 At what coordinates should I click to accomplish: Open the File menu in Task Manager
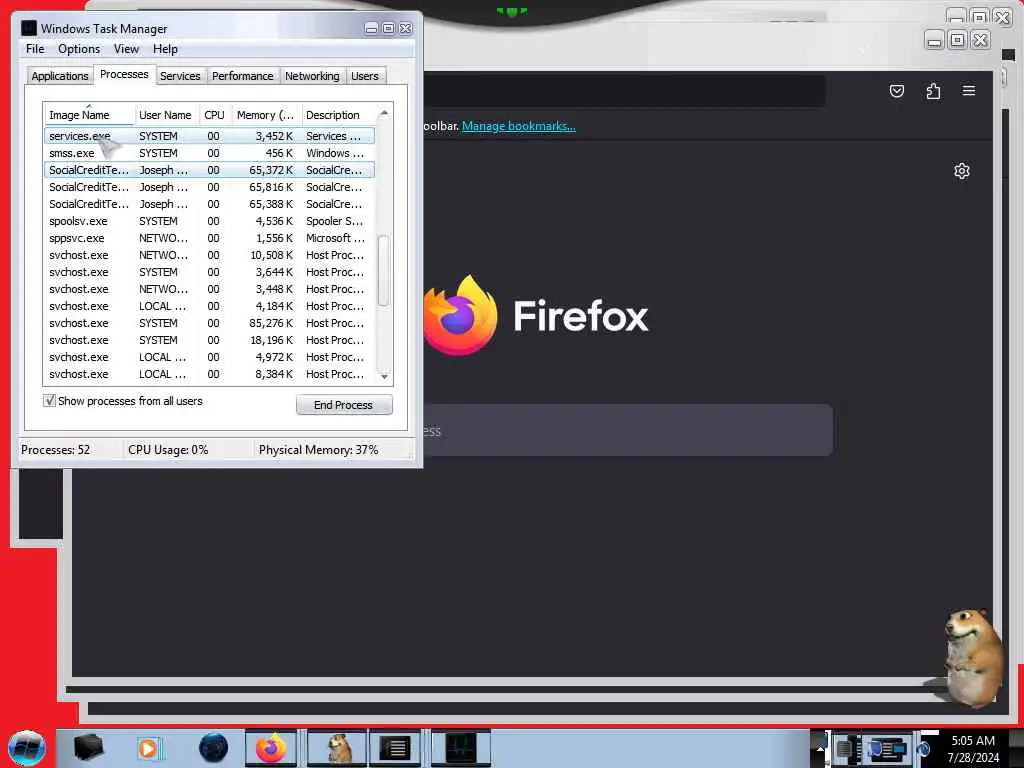tap(35, 49)
